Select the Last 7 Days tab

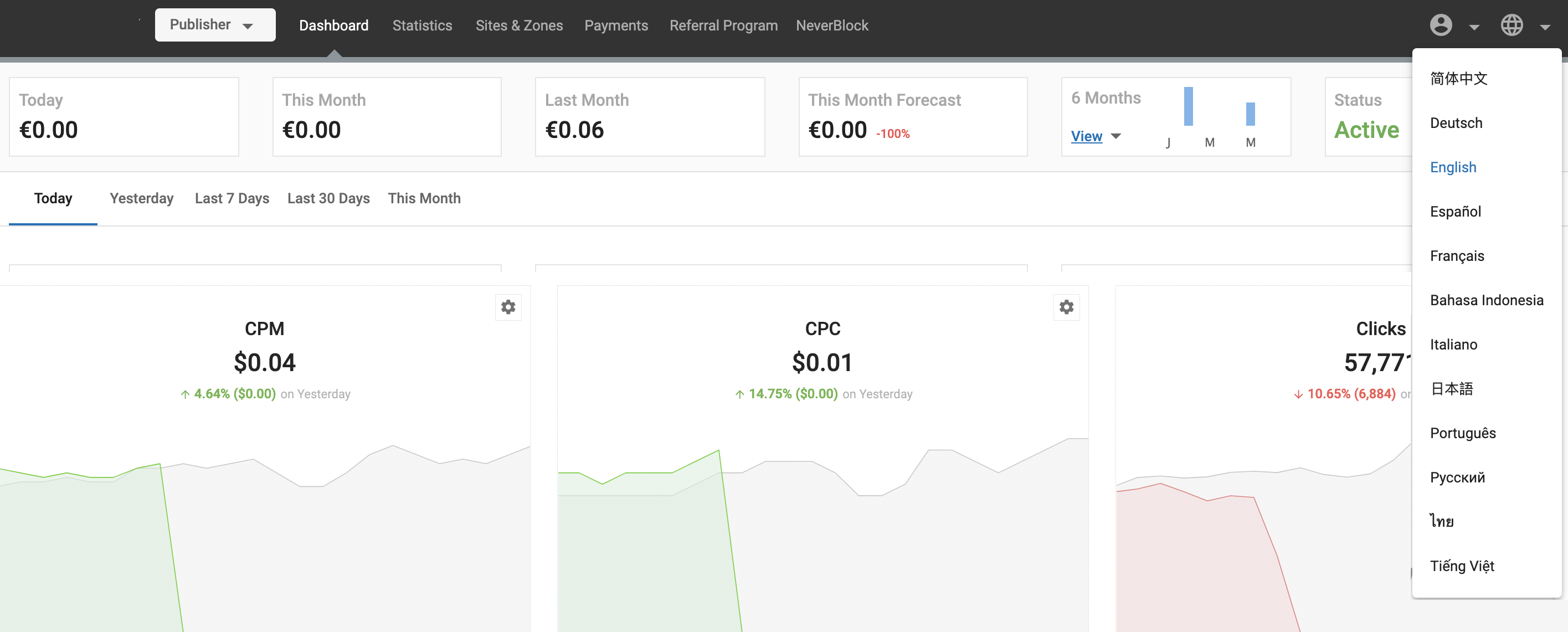tap(232, 198)
